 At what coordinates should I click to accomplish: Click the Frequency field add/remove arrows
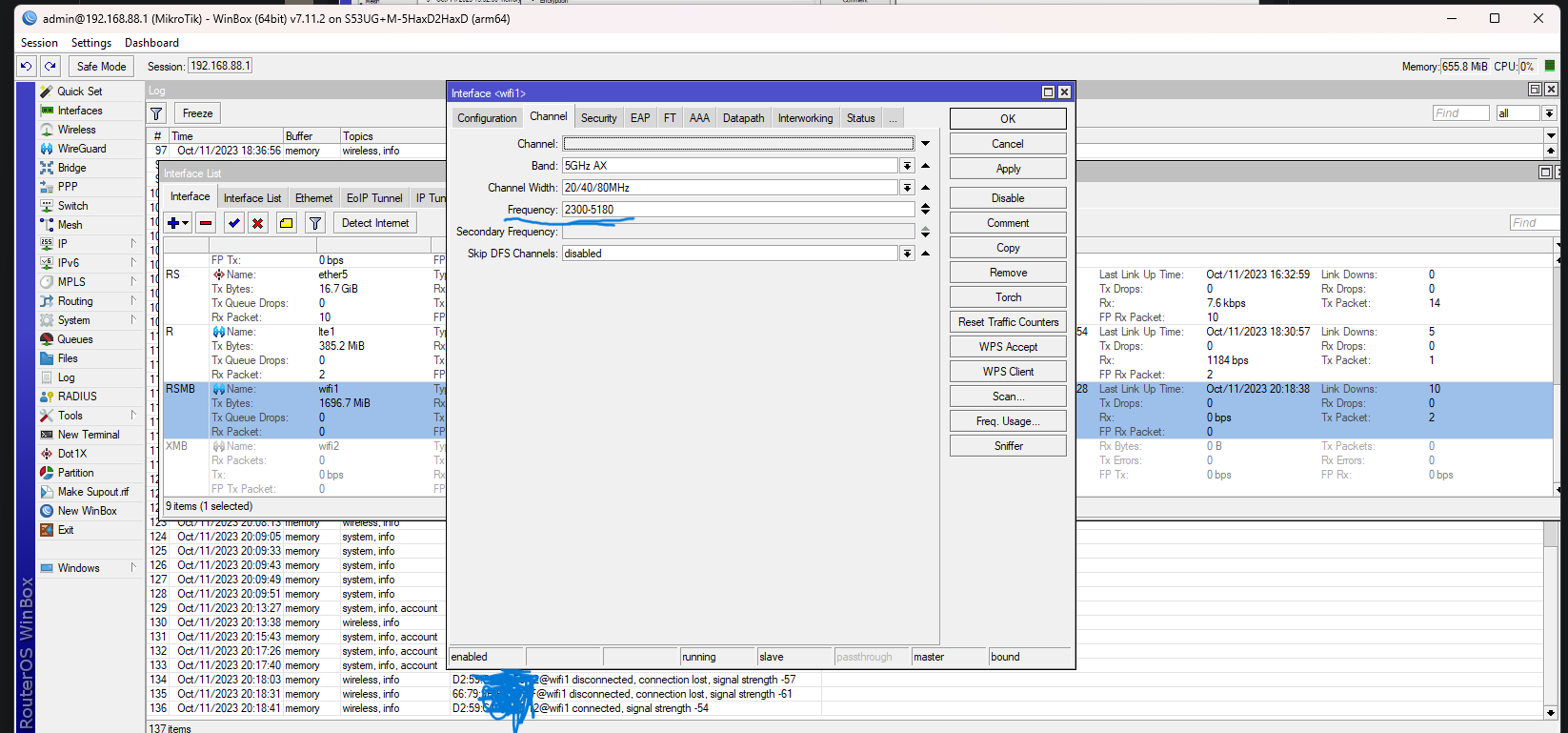click(x=925, y=210)
